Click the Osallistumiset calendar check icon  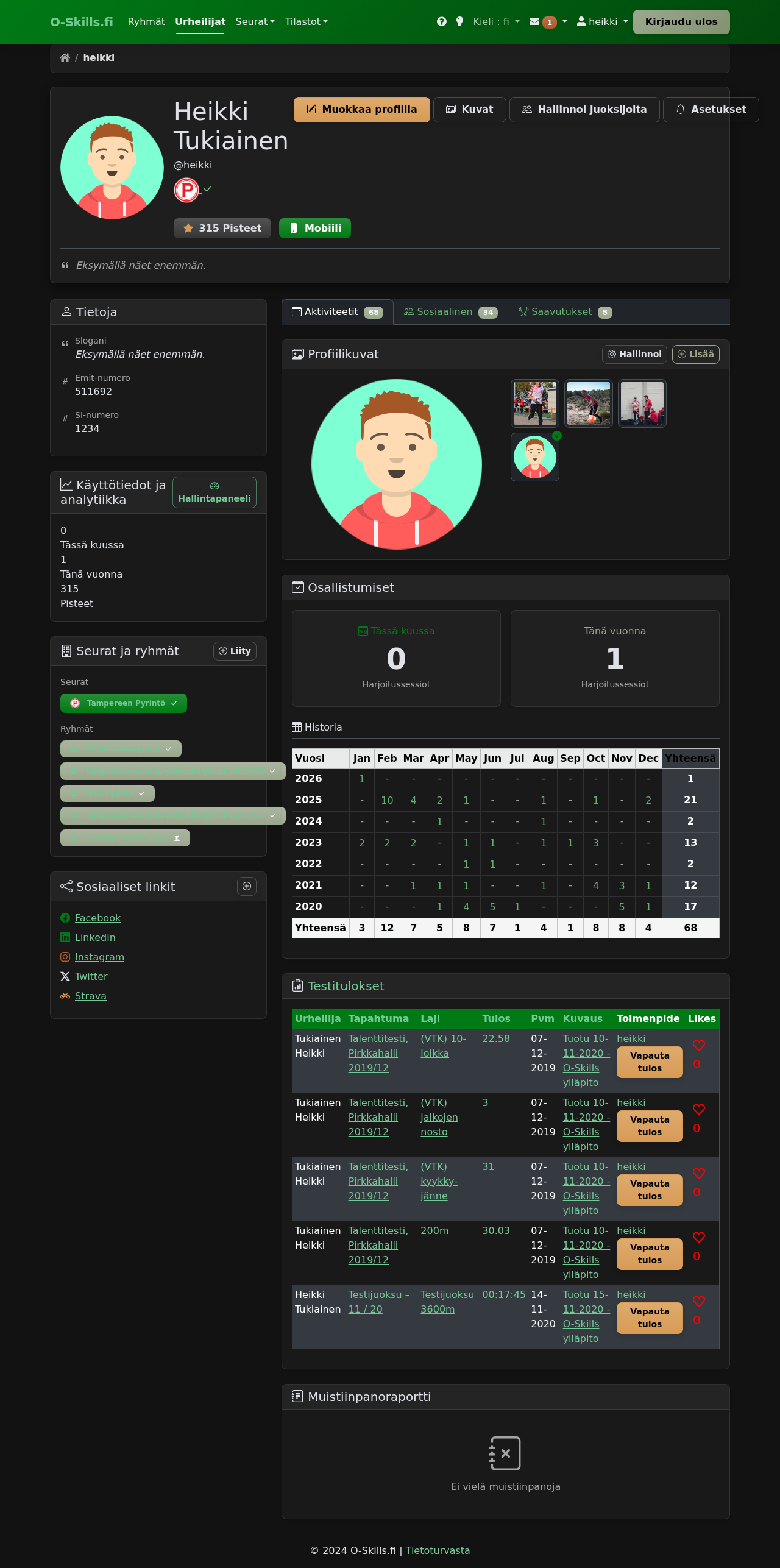point(297,587)
